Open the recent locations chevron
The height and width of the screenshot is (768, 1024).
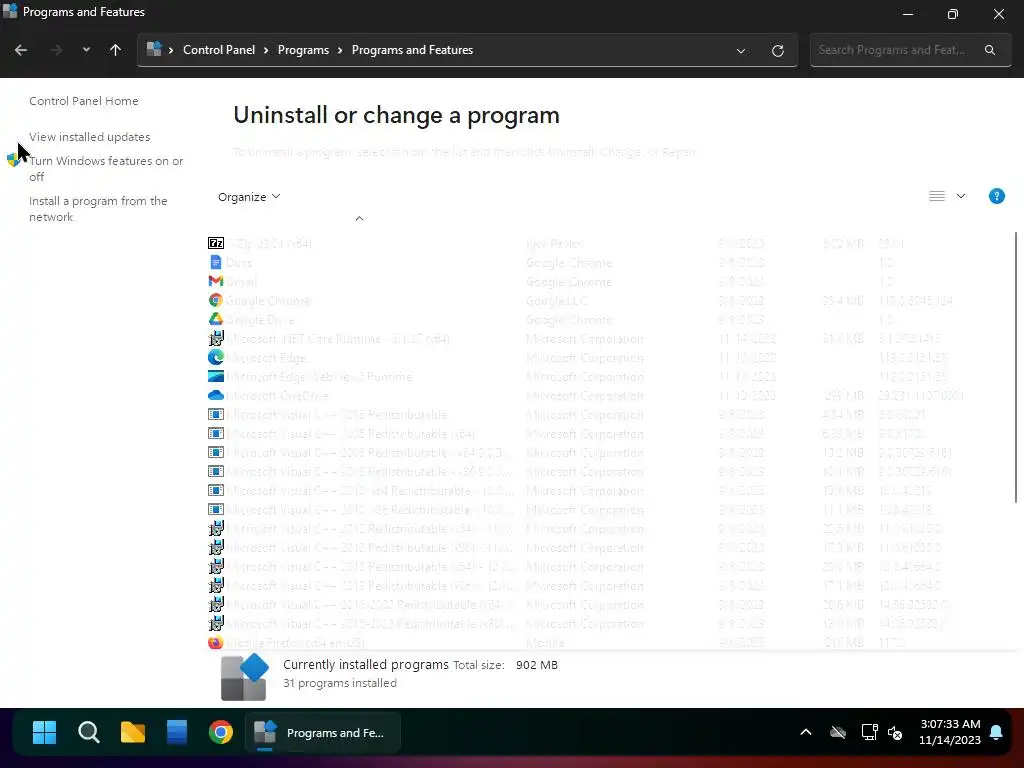[86, 50]
